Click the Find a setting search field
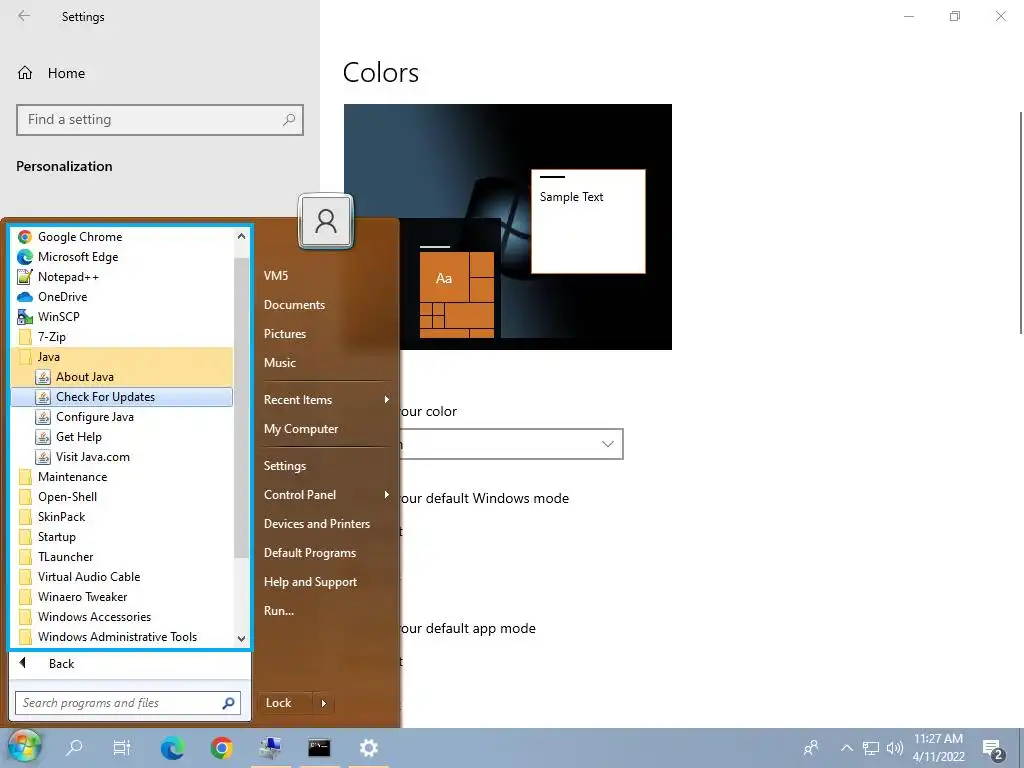 tap(160, 120)
